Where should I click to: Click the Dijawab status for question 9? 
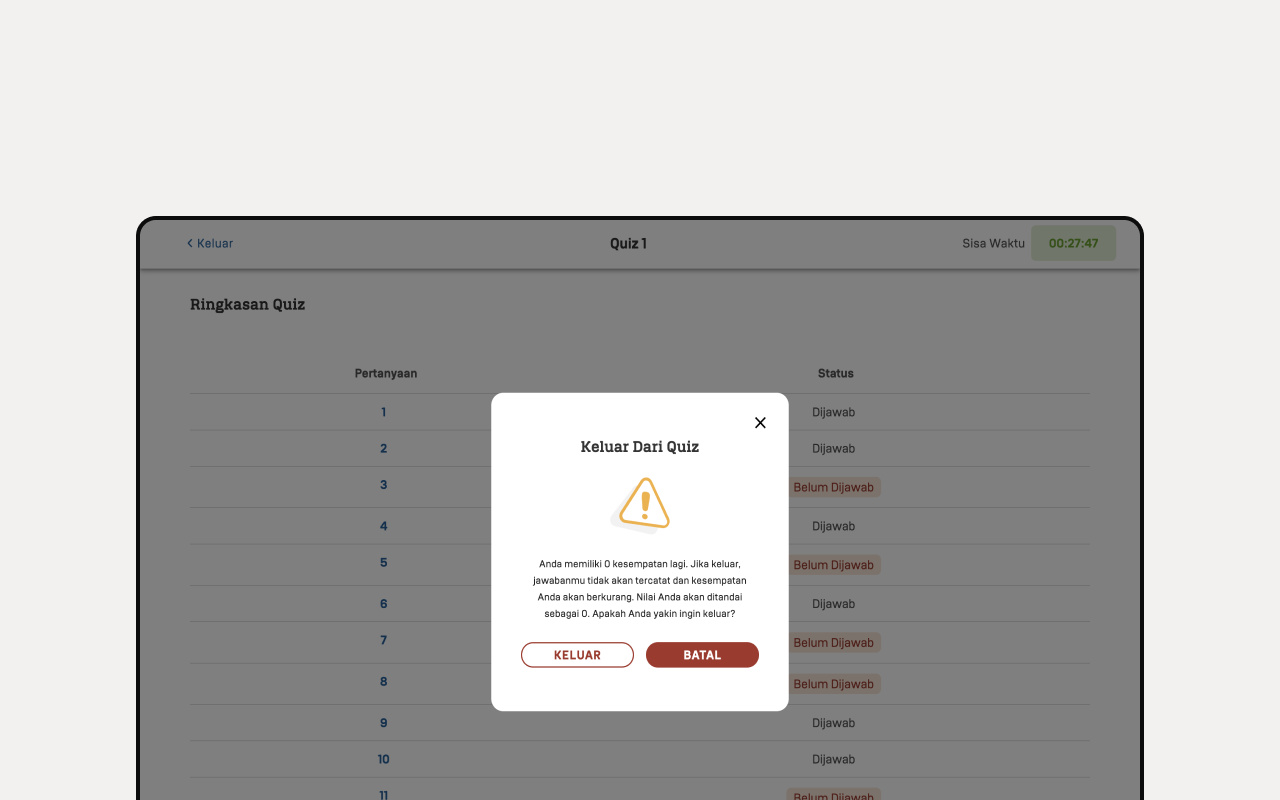click(834, 723)
